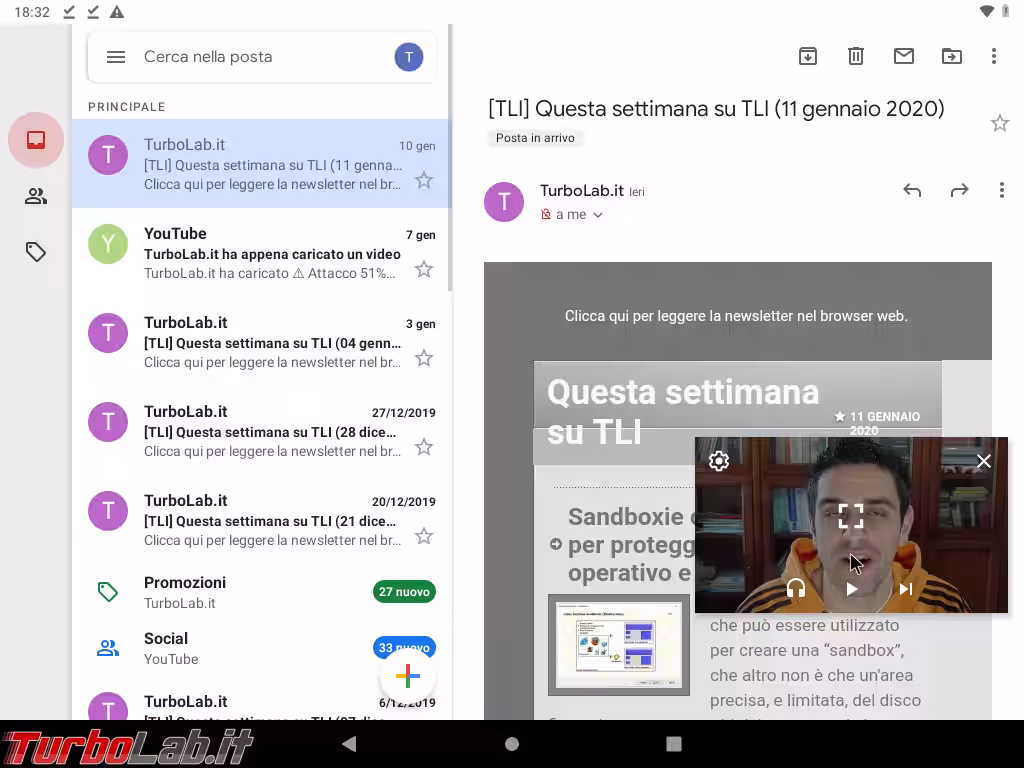Star the 3 gen TurboLab.it email
Image resolution: width=1024 pixels, height=768 pixels.
pos(424,358)
